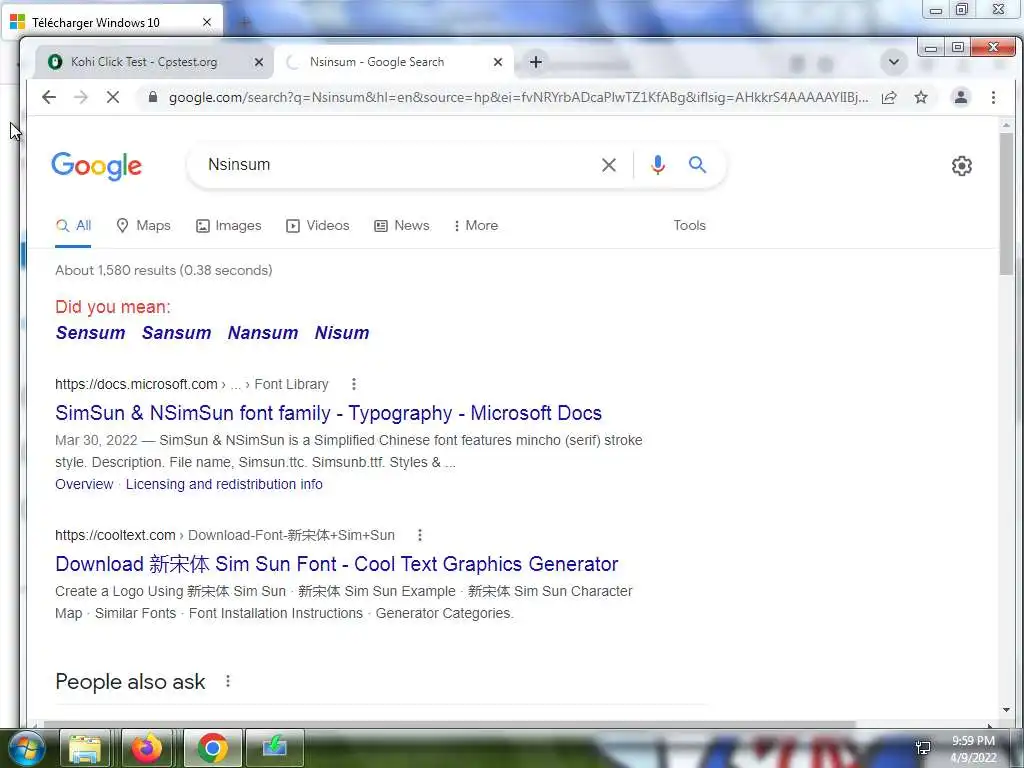Screen dimensions: 1024x768
Task: Click the forward navigation arrow
Action: 81,97
